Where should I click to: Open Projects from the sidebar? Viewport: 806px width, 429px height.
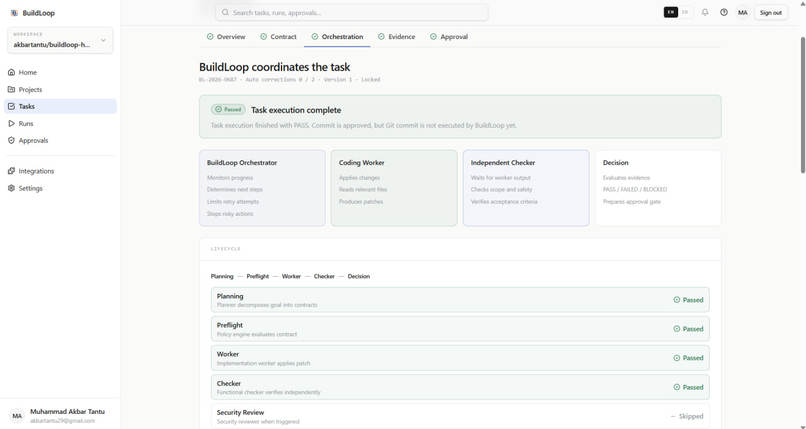[x=60, y=89]
